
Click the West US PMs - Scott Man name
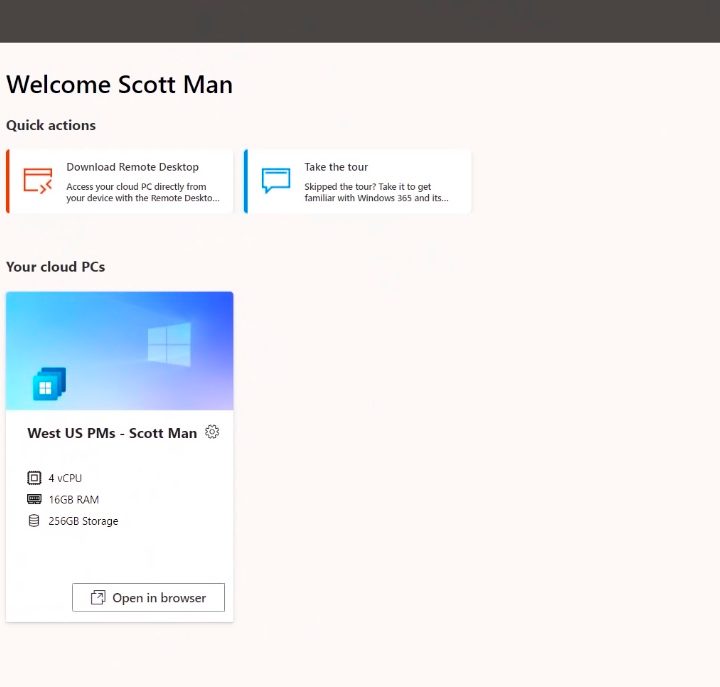(x=112, y=433)
